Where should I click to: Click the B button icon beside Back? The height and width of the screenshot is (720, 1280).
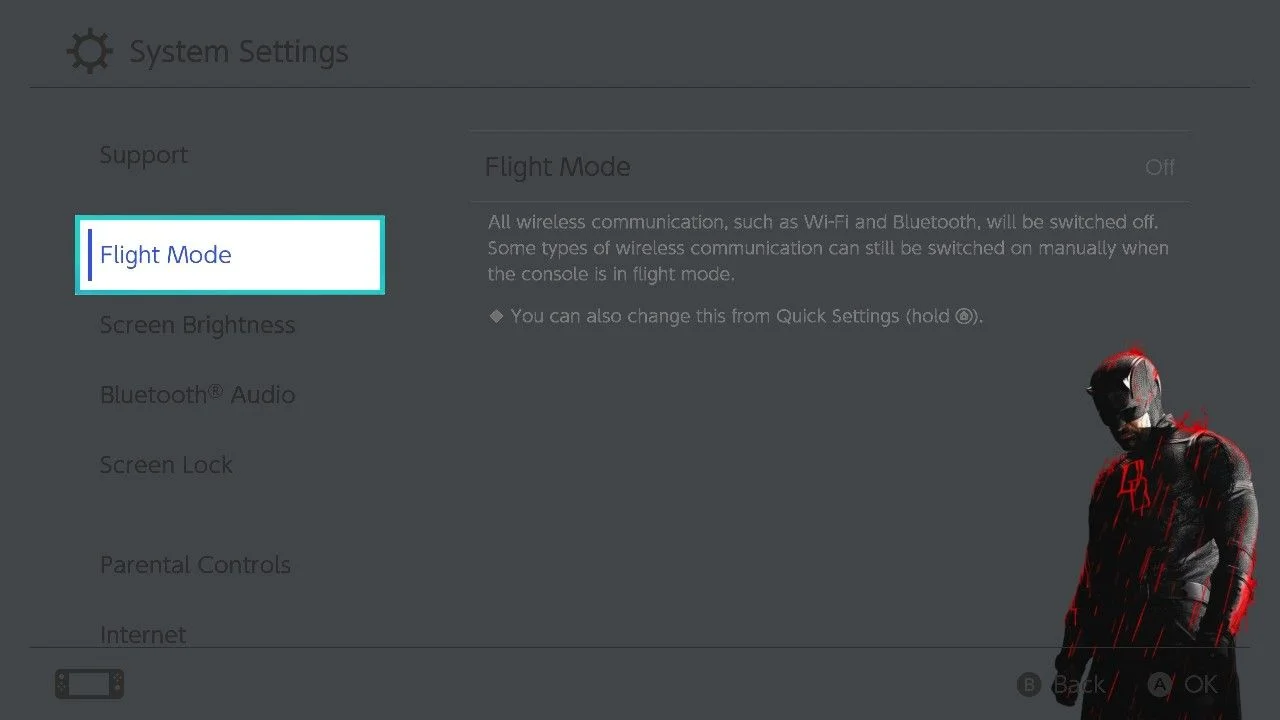click(x=1028, y=685)
